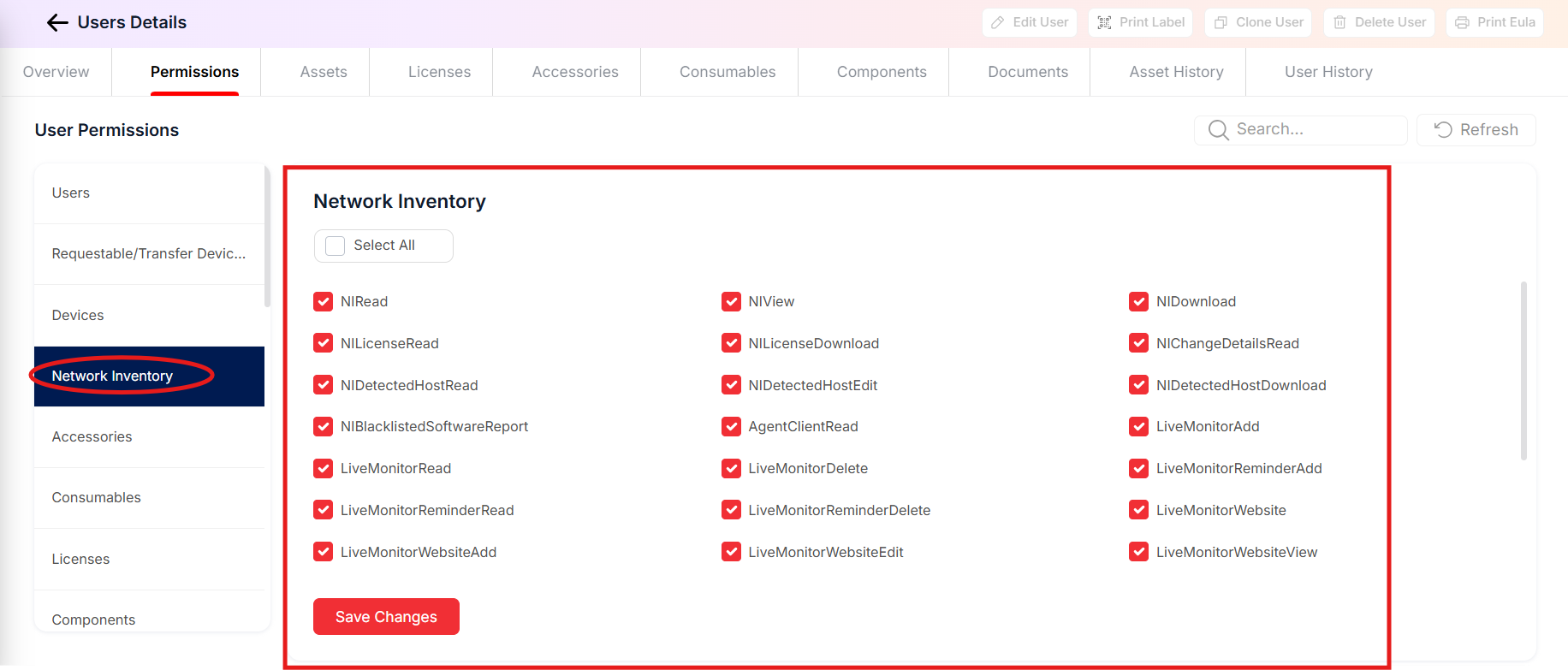Select Accessories in the permissions sidebar

tap(149, 436)
